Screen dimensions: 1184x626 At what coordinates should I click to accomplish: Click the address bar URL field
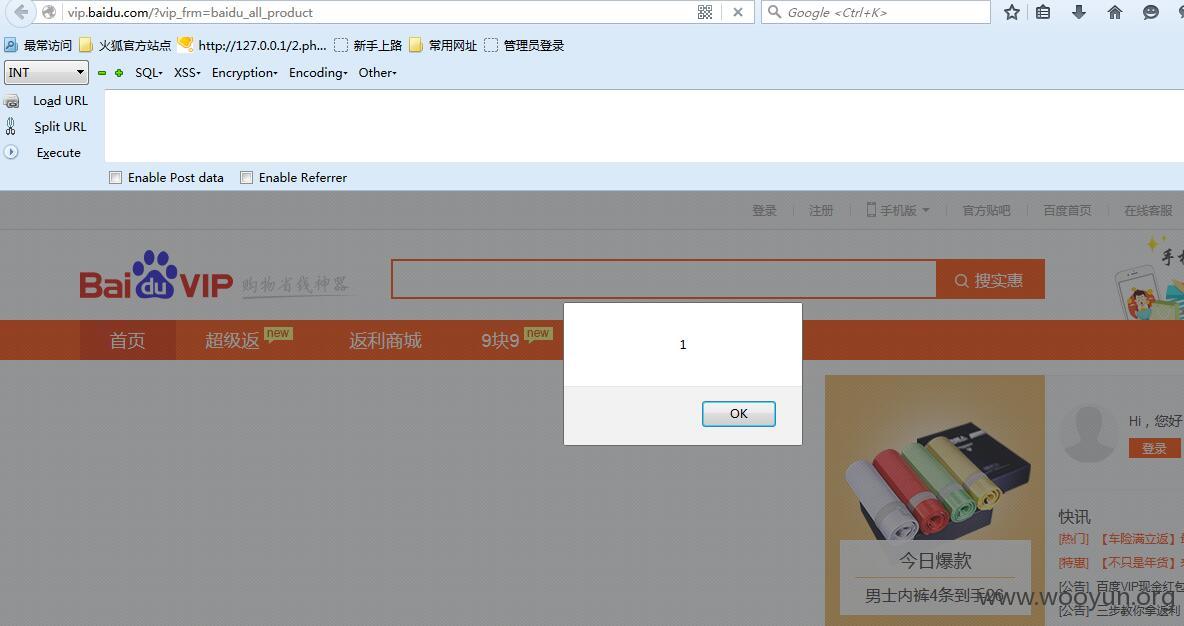point(378,12)
